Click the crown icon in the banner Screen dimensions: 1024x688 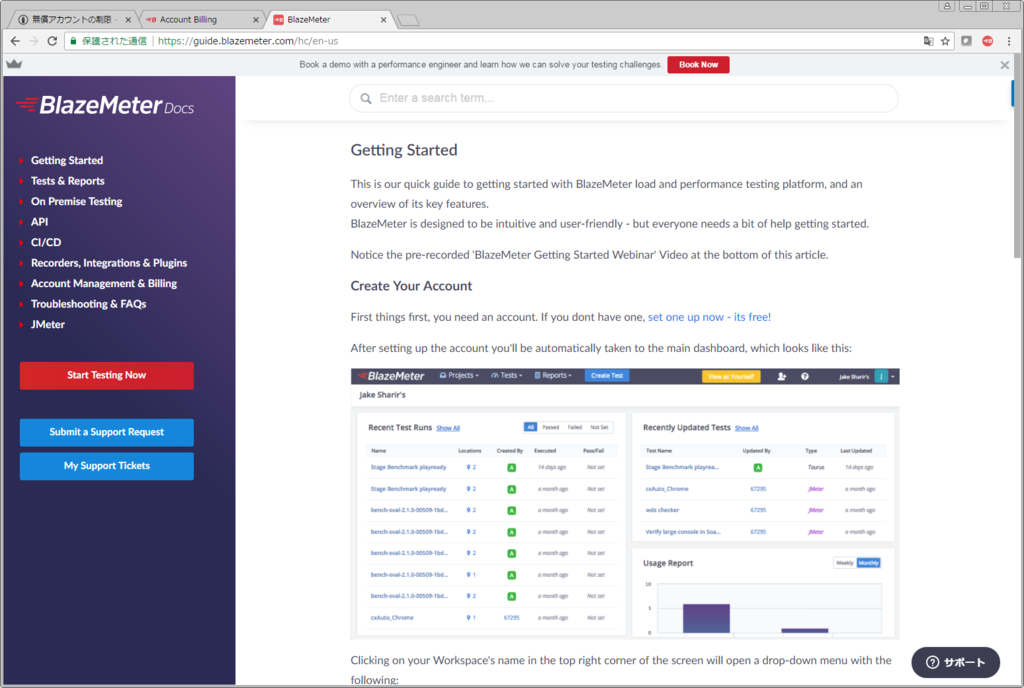(x=14, y=64)
